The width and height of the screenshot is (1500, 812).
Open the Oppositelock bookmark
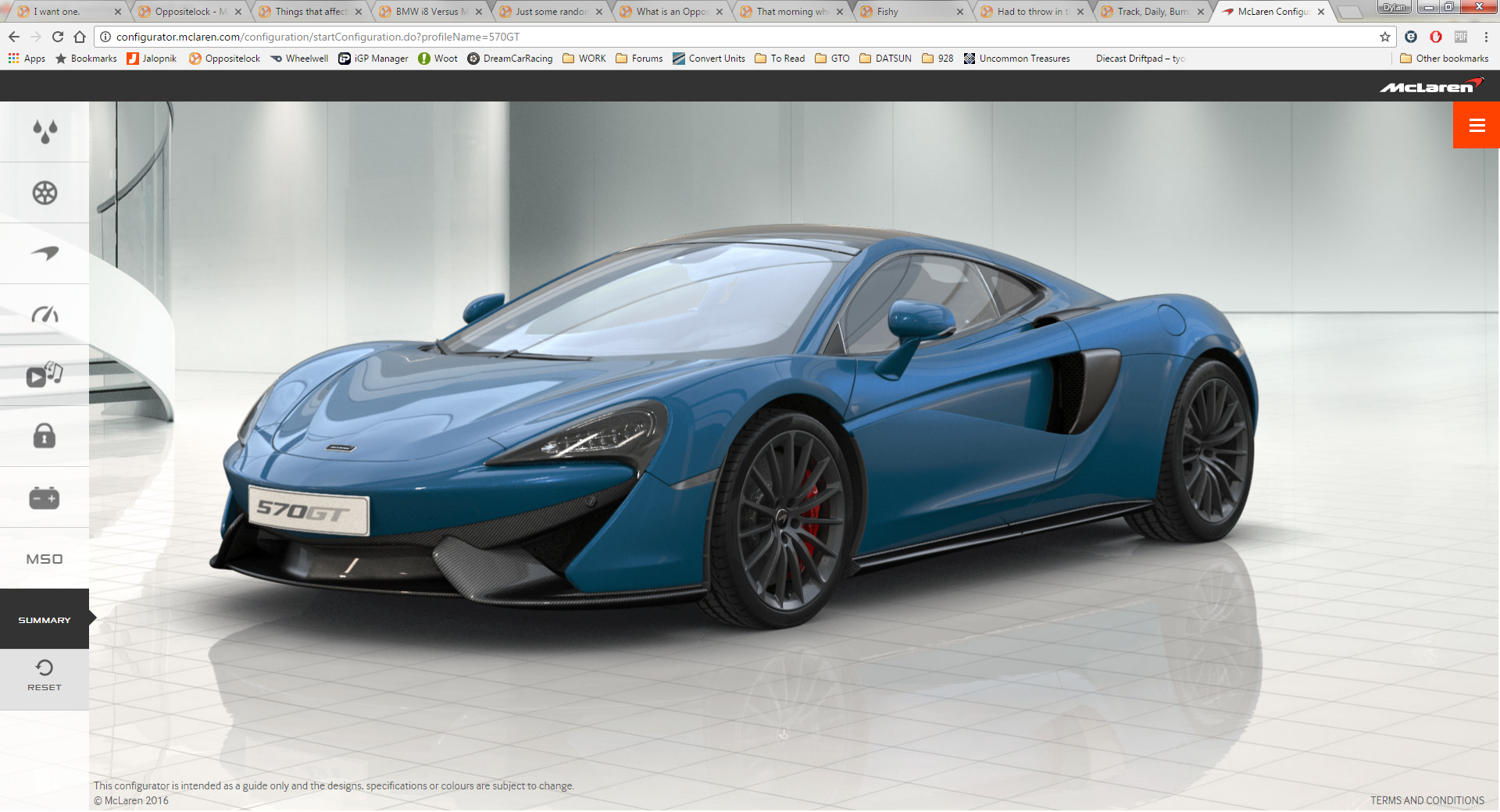click(x=224, y=59)
